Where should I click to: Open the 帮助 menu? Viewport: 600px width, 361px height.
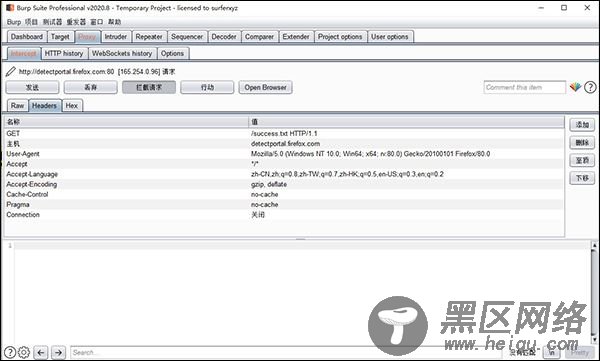[x=114, y=22]
